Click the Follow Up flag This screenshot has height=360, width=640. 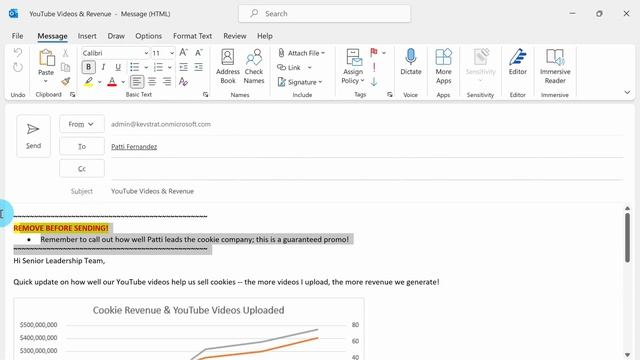[x=374, y=52]
